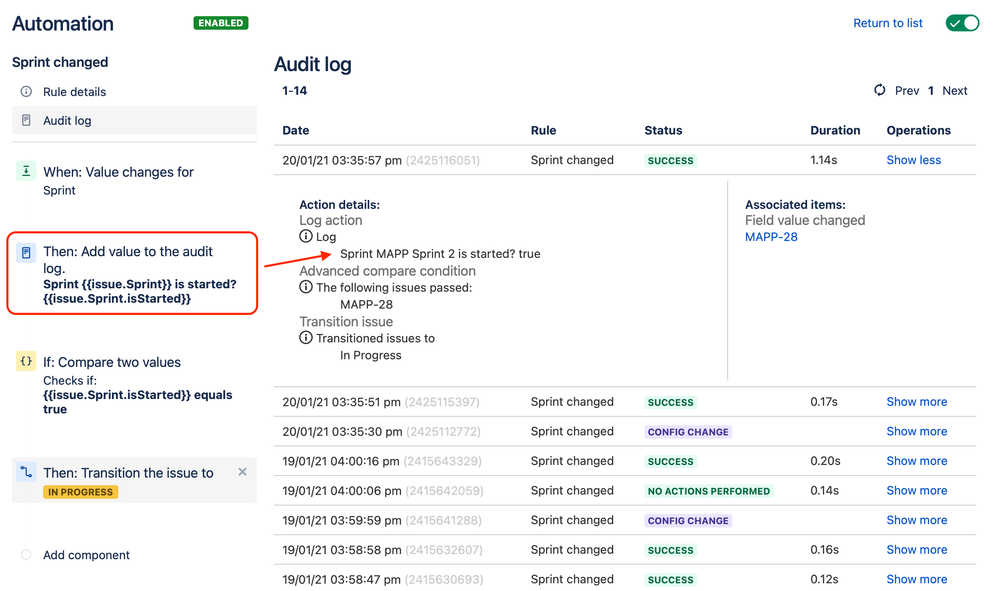Select page 1 in pagination
The image size is (999, 591).
pos(931,90)
